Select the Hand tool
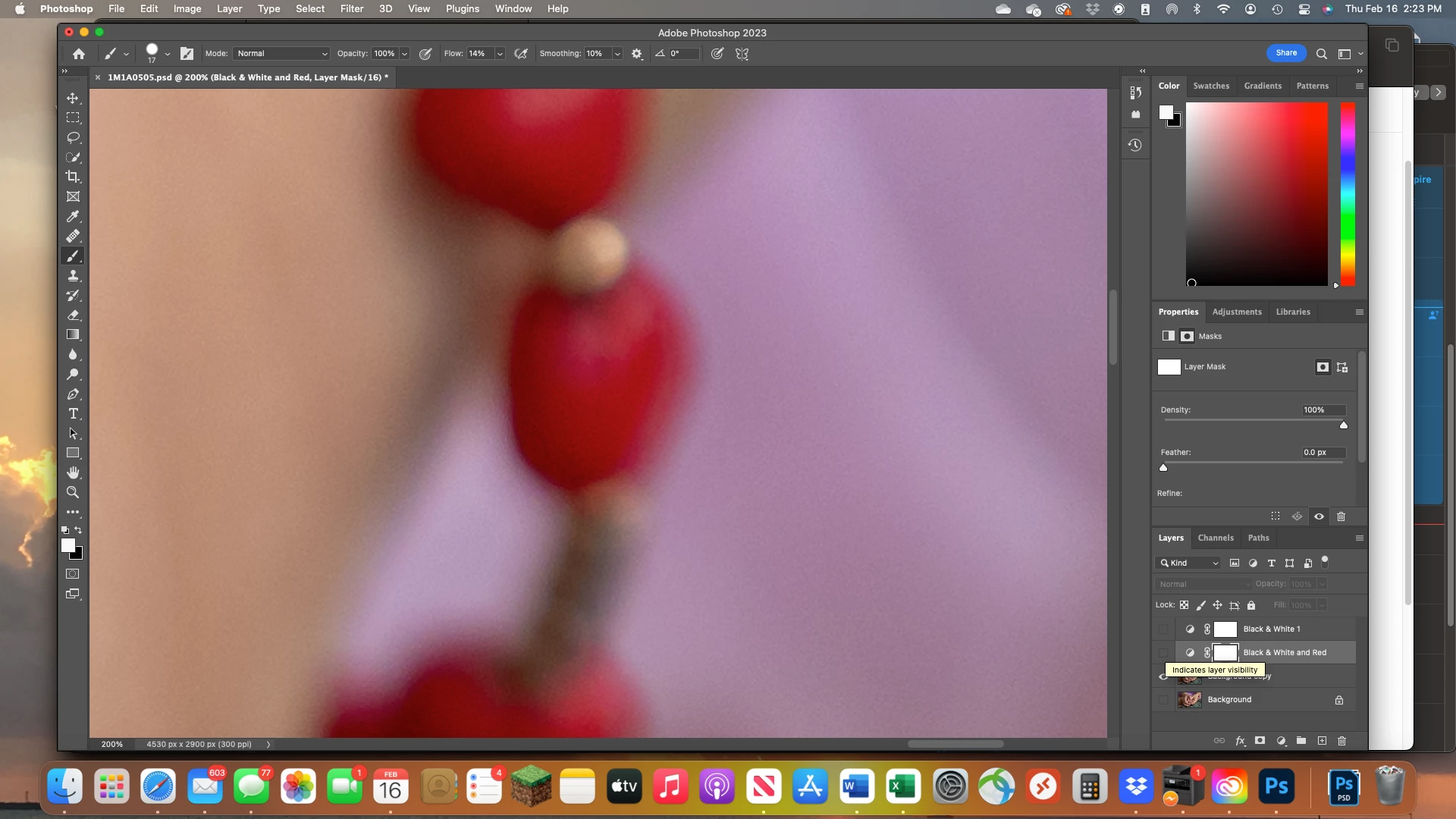The image size is (1456, 819). tap(73, 472)
